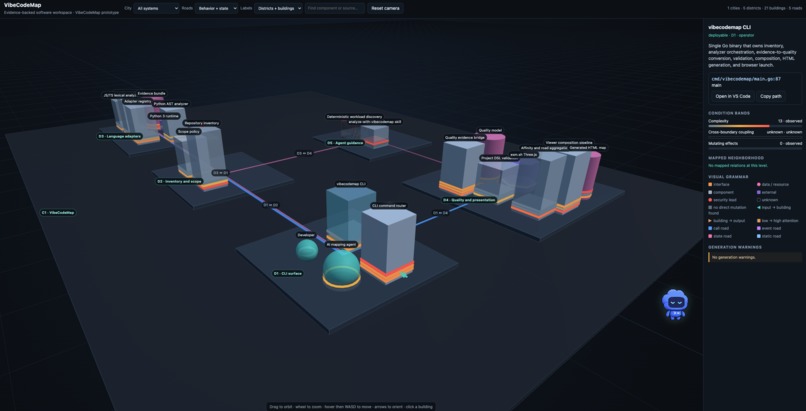Select the CLI command router building

388,244
